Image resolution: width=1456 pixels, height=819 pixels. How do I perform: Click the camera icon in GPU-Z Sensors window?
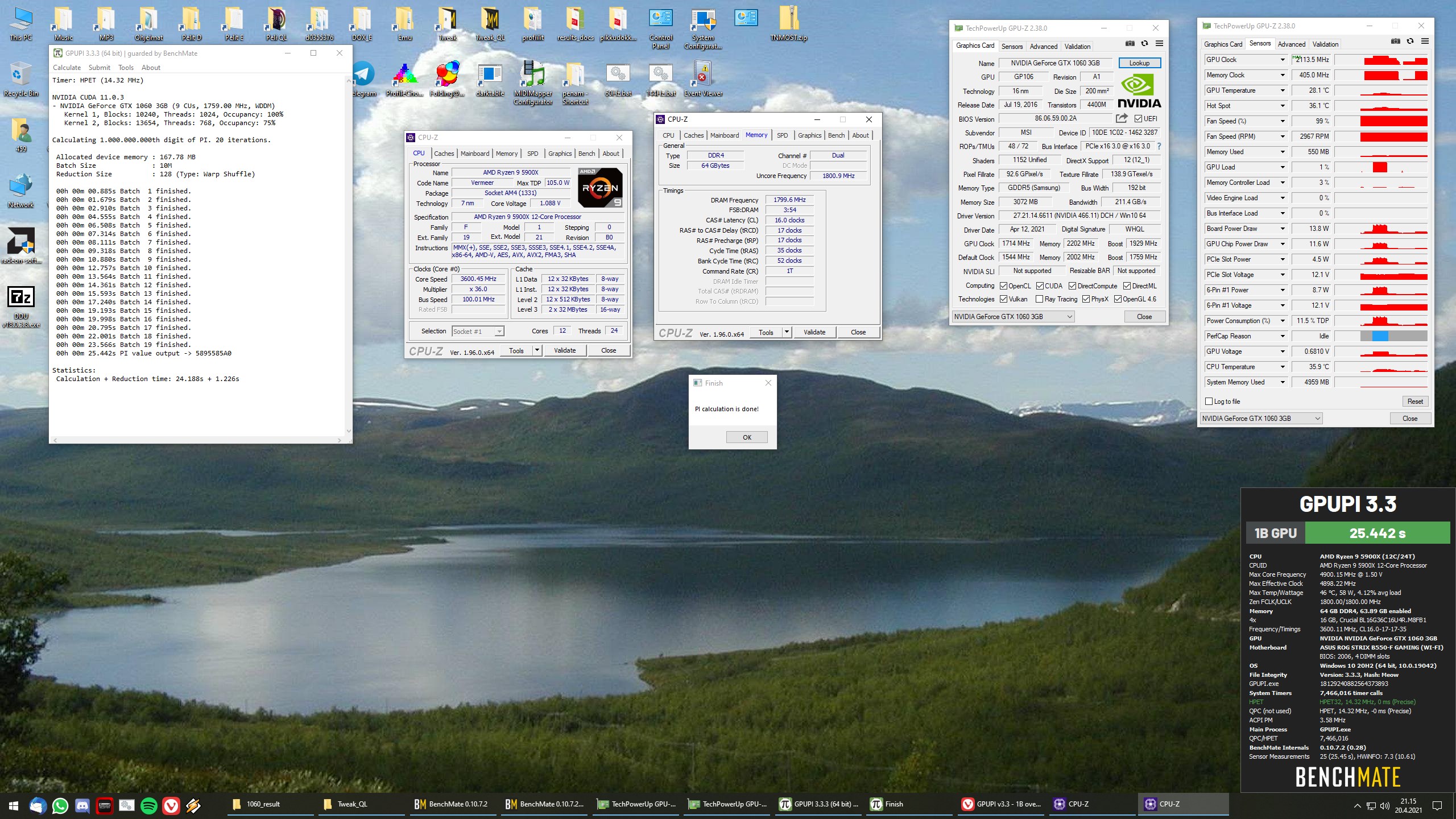click(x=1395, y=42)
